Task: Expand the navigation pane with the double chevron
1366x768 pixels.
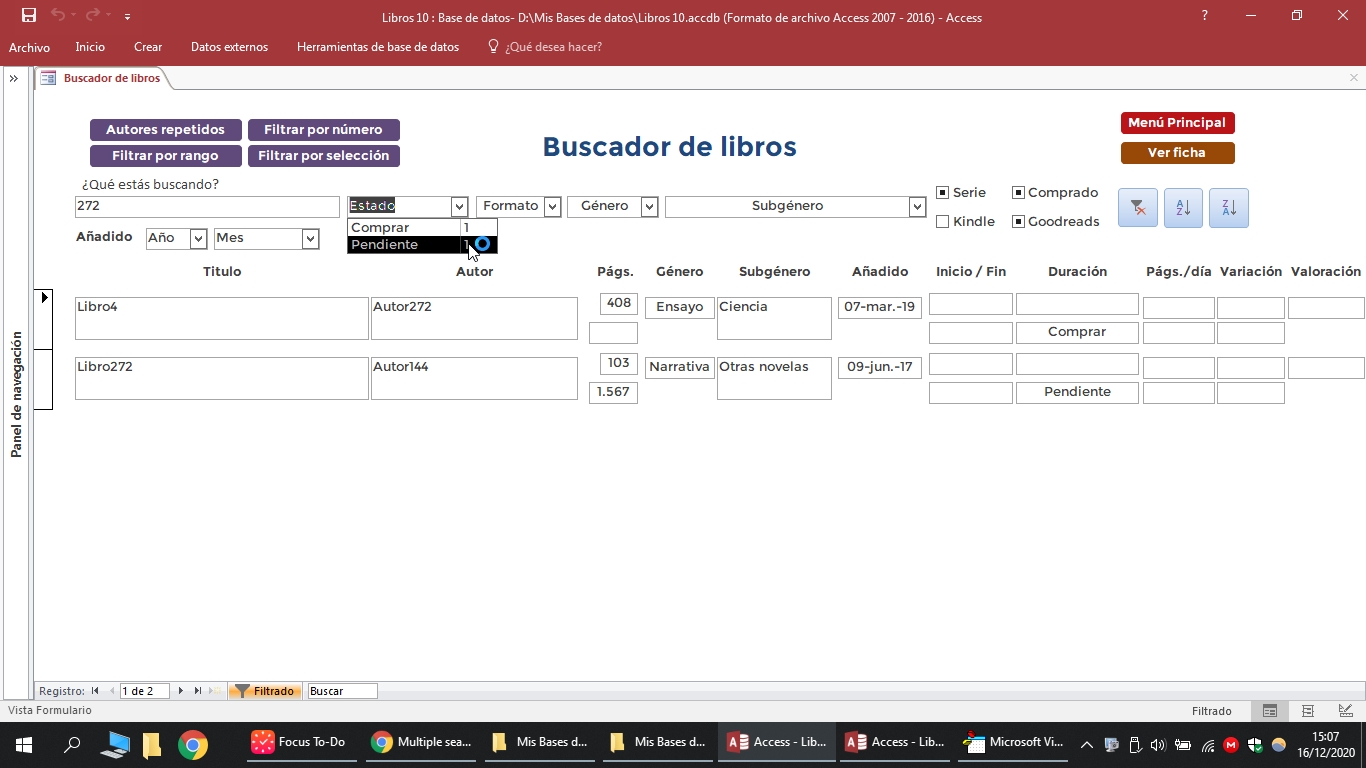Action: tap(14, 78)
